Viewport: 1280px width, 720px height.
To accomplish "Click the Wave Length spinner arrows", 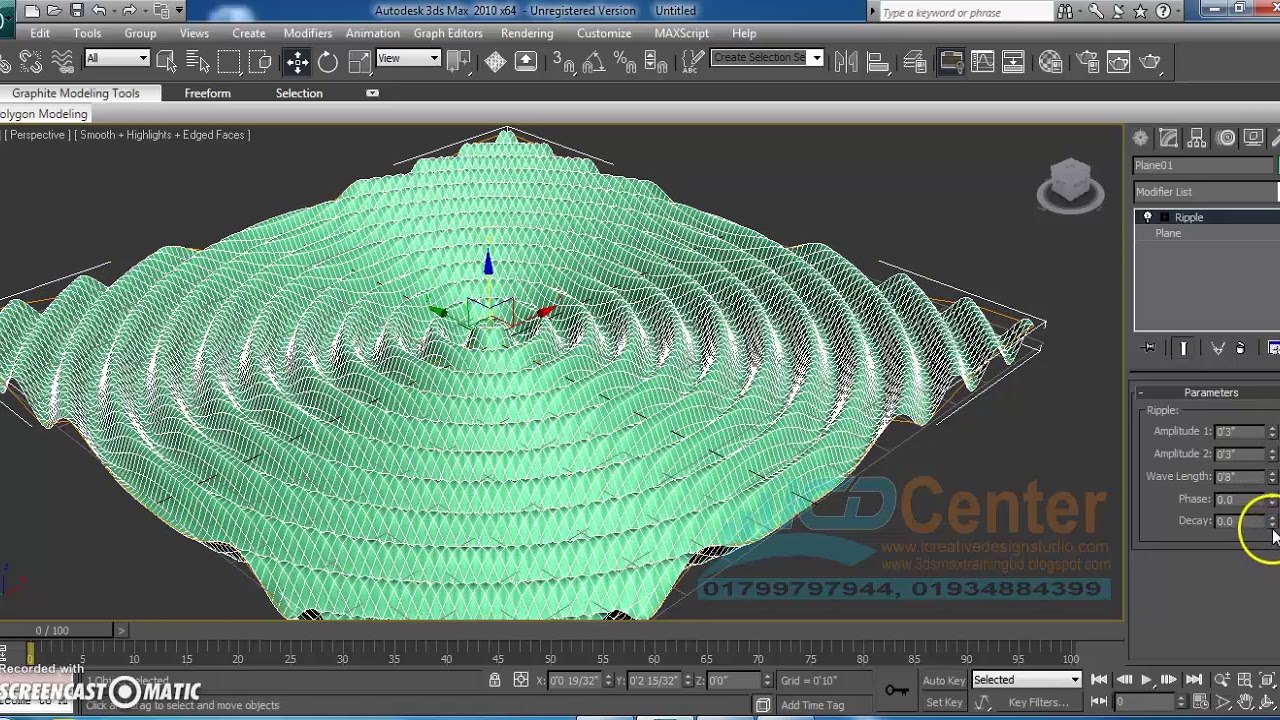I will pos(1272,477).
